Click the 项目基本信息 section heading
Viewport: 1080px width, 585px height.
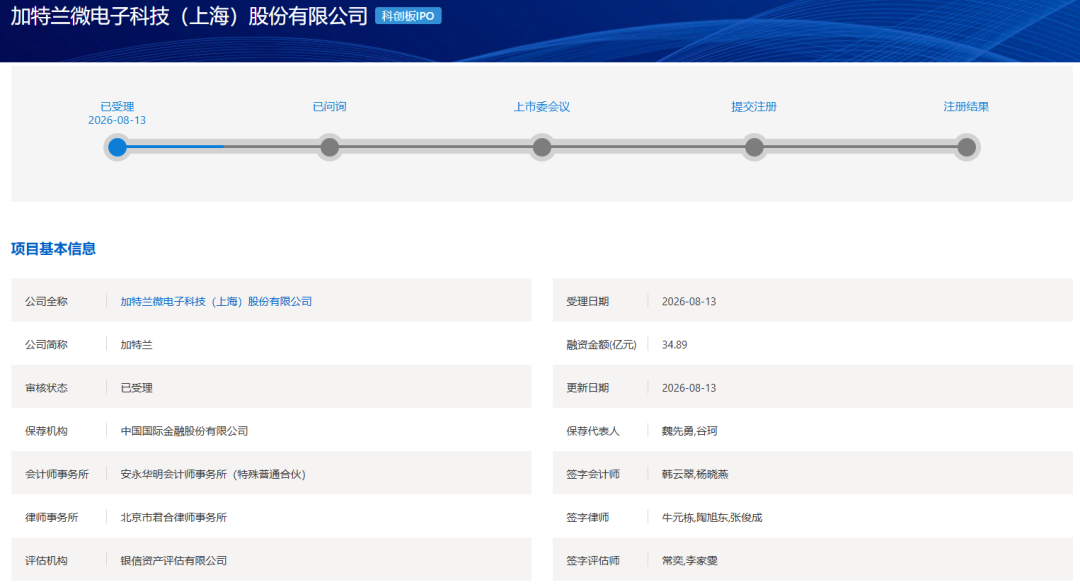tap(53, 249)
